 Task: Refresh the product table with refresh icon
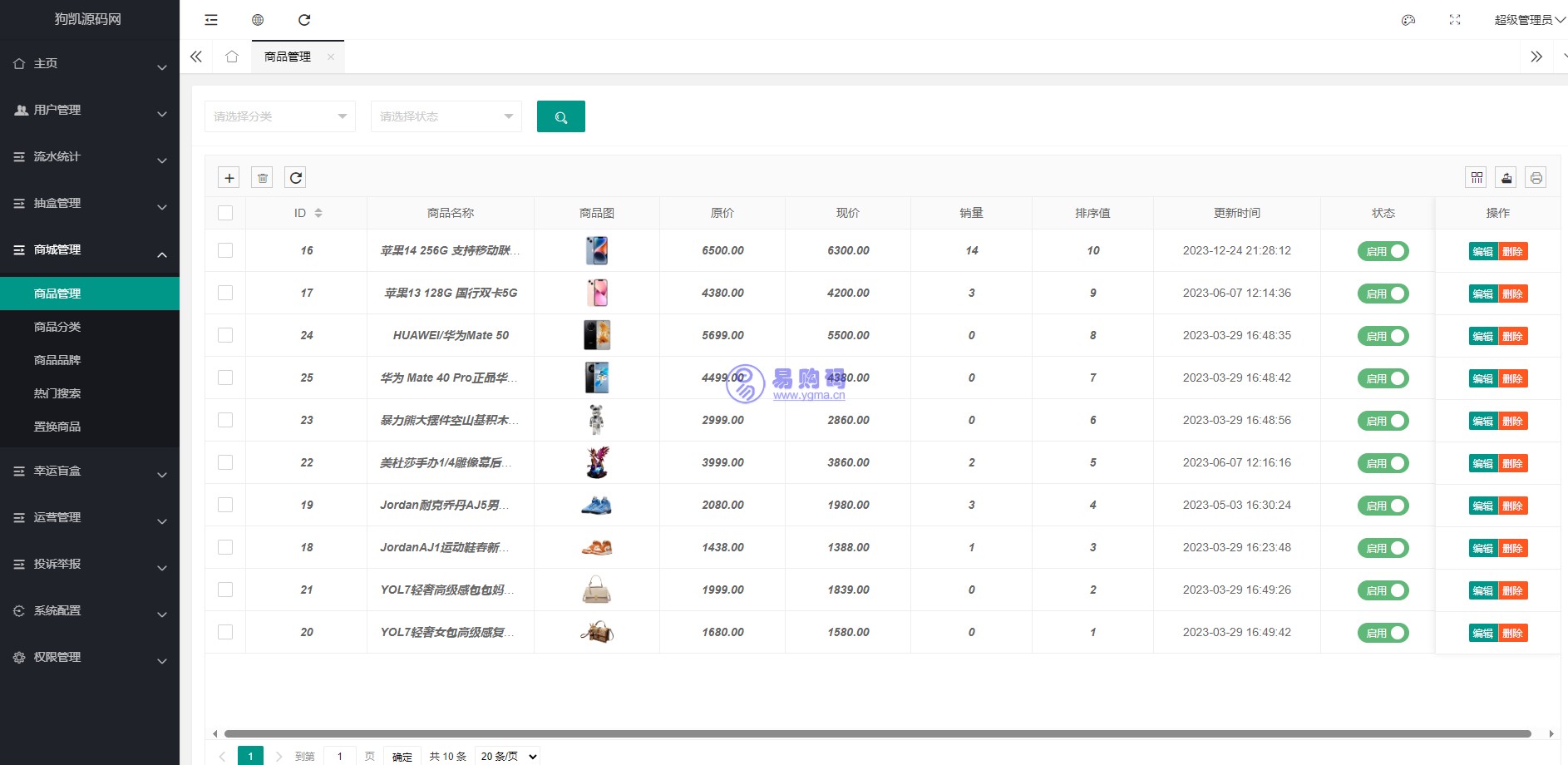point(295,177)
